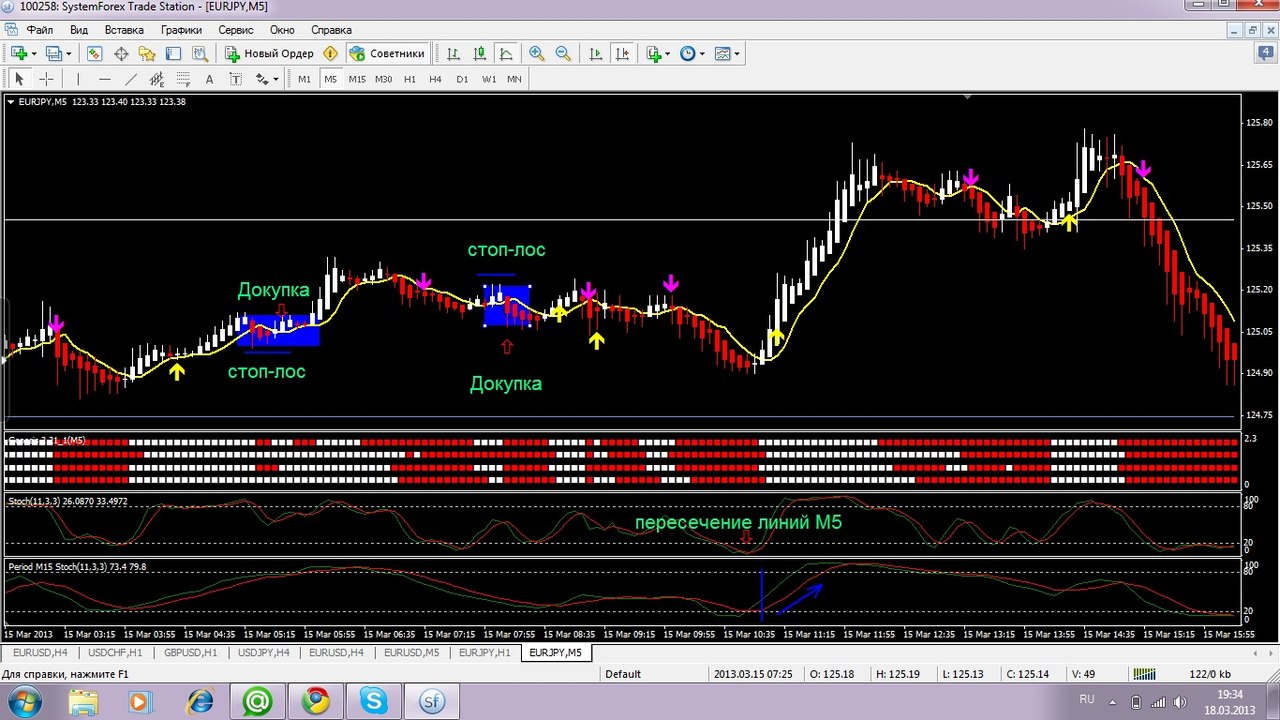This screenshot has width=1280, height=720.
Task: Open the Сервис menu
Action: tap(236, 30)
